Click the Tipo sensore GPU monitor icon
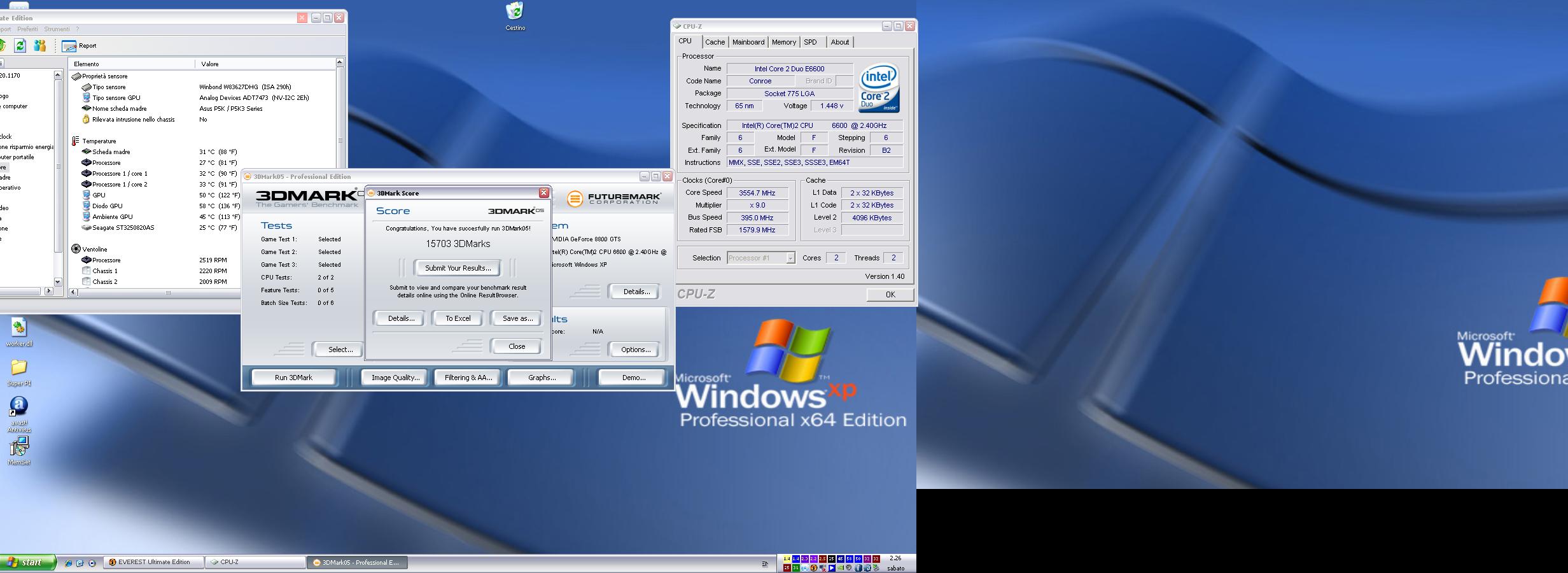1568x573 pixels. (x=87, y=97)
